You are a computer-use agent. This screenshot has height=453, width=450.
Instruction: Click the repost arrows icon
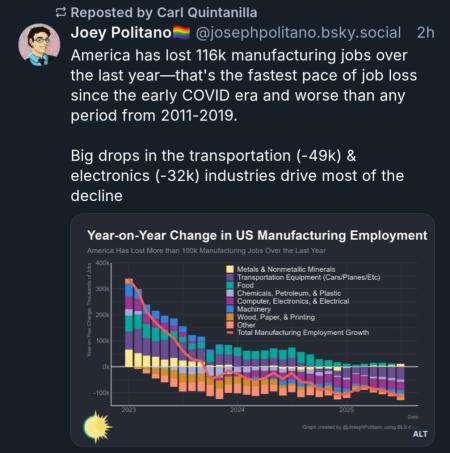click(x=61, y=13)
